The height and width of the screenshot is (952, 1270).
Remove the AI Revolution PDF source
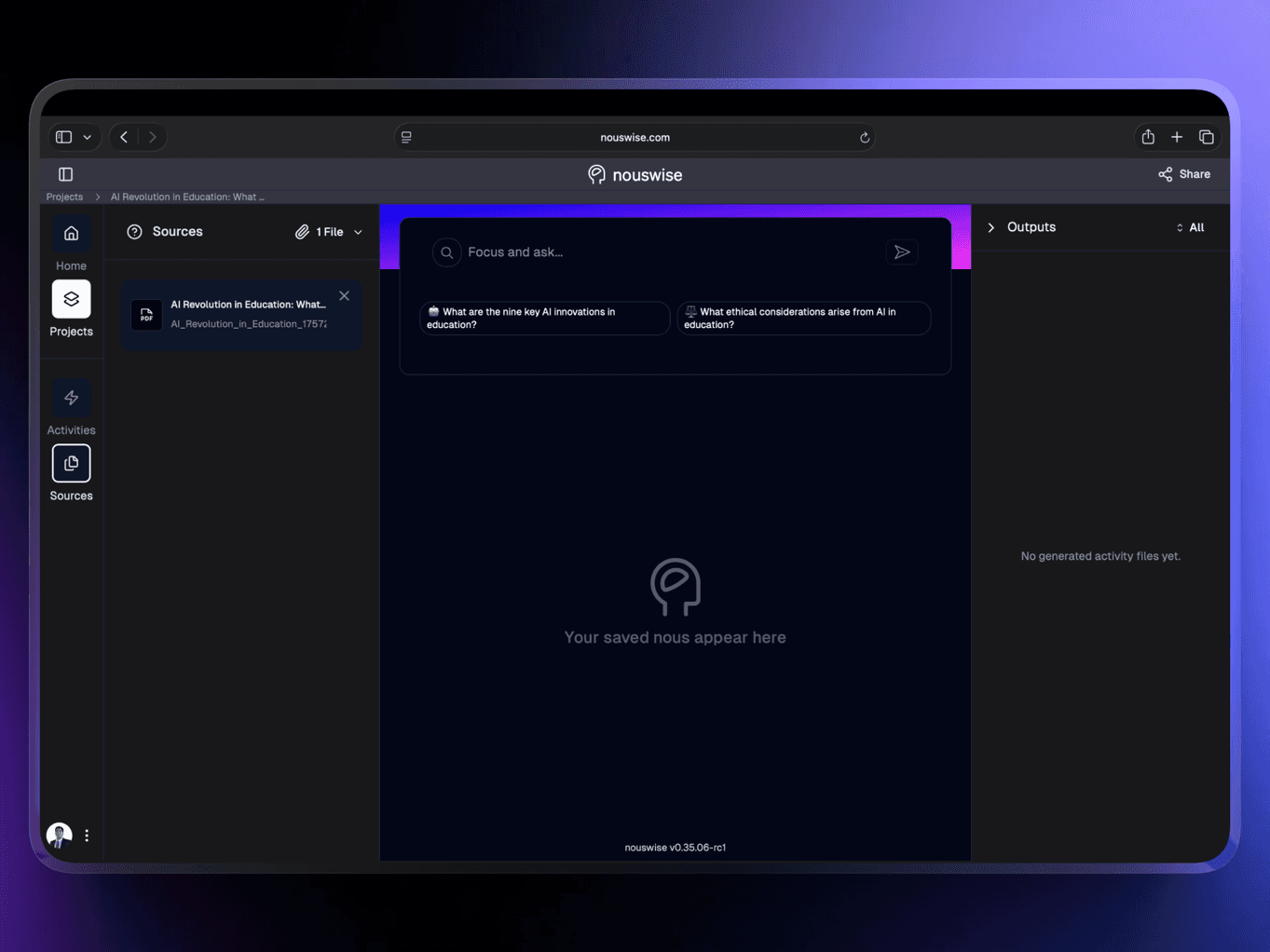point(345,296)
